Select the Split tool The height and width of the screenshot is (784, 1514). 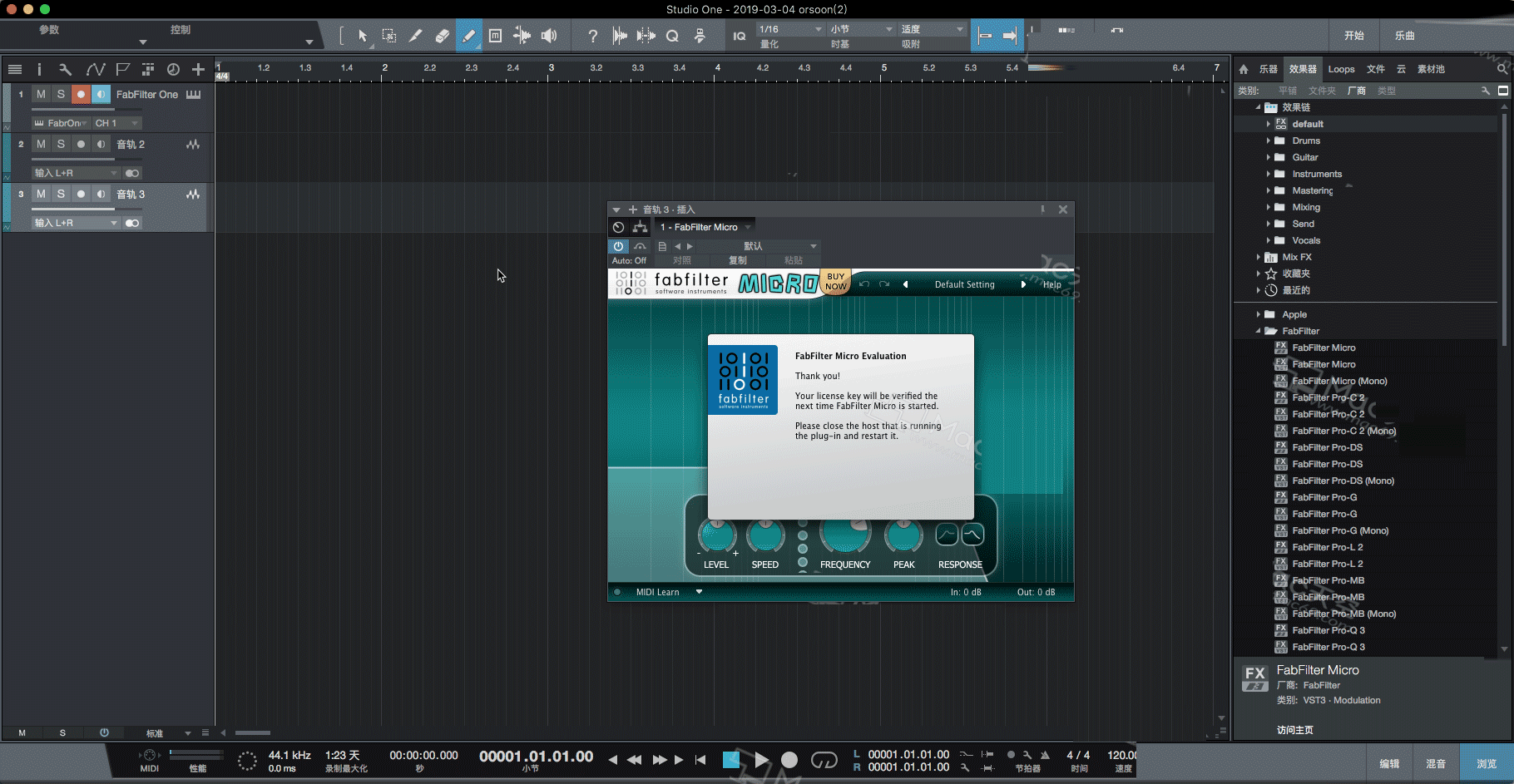[x=415, y=36]
